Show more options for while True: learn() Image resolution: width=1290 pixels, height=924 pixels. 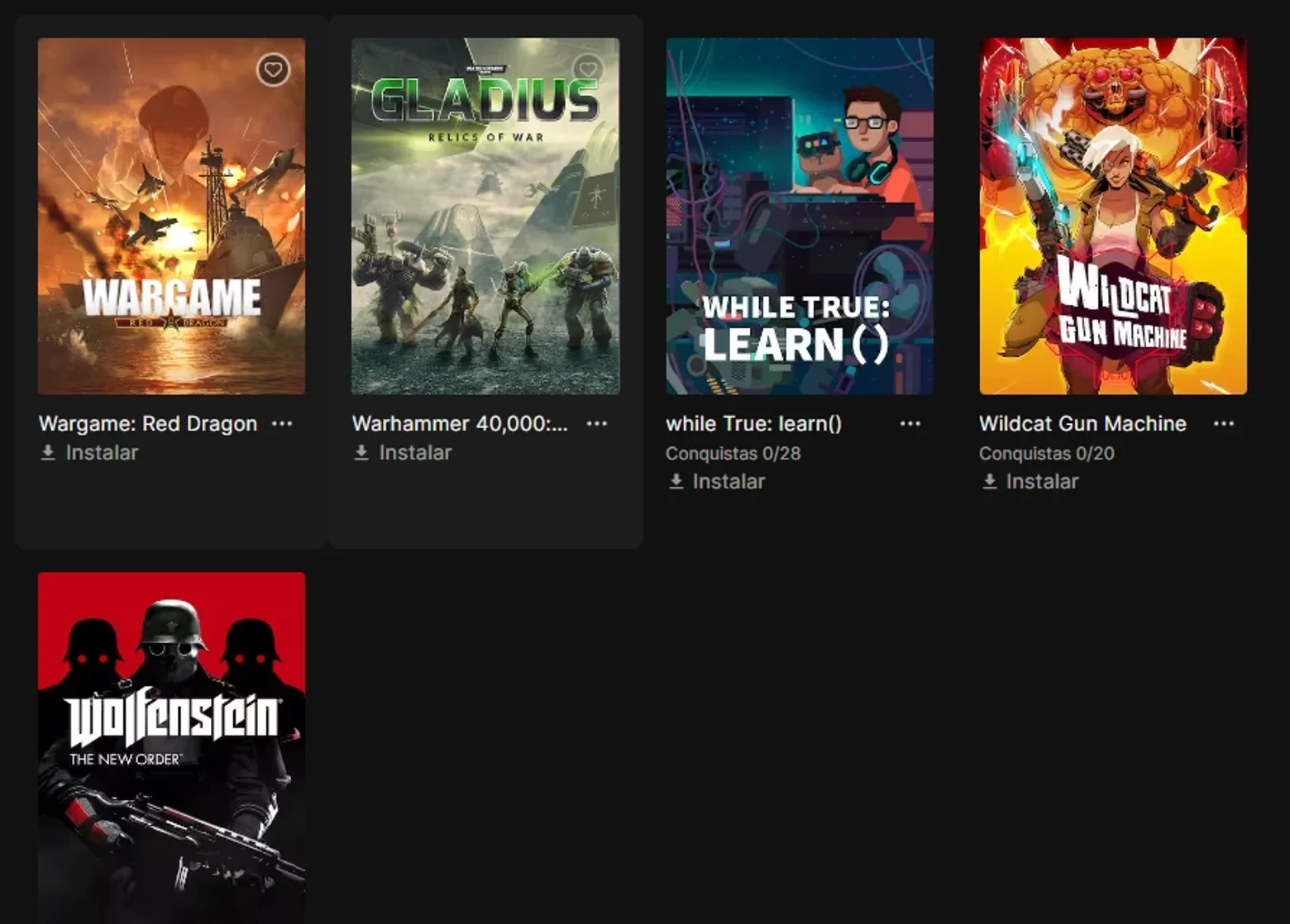[910, 423]
